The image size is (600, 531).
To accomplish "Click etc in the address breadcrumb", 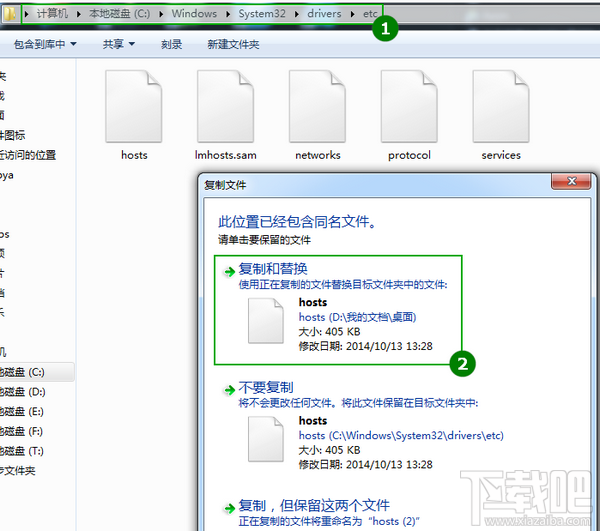I will click(x=370, y=14).
